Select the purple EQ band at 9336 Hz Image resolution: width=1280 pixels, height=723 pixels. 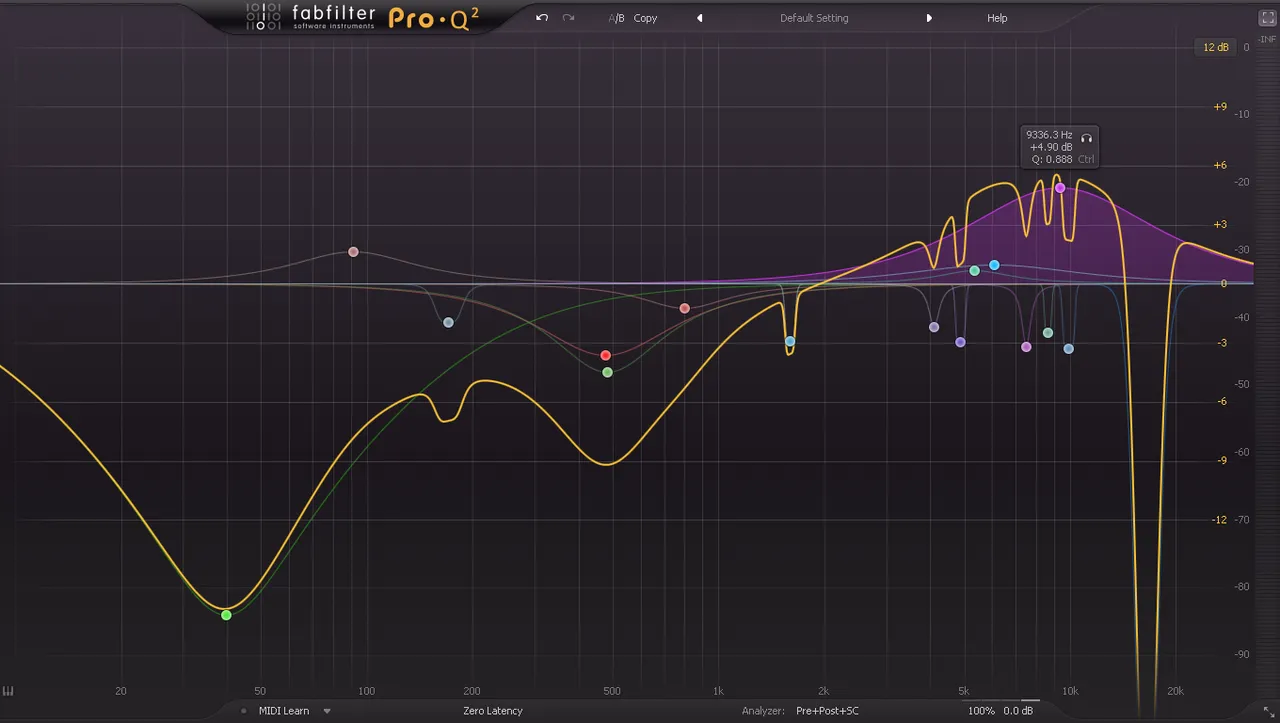click(1060, 188)
